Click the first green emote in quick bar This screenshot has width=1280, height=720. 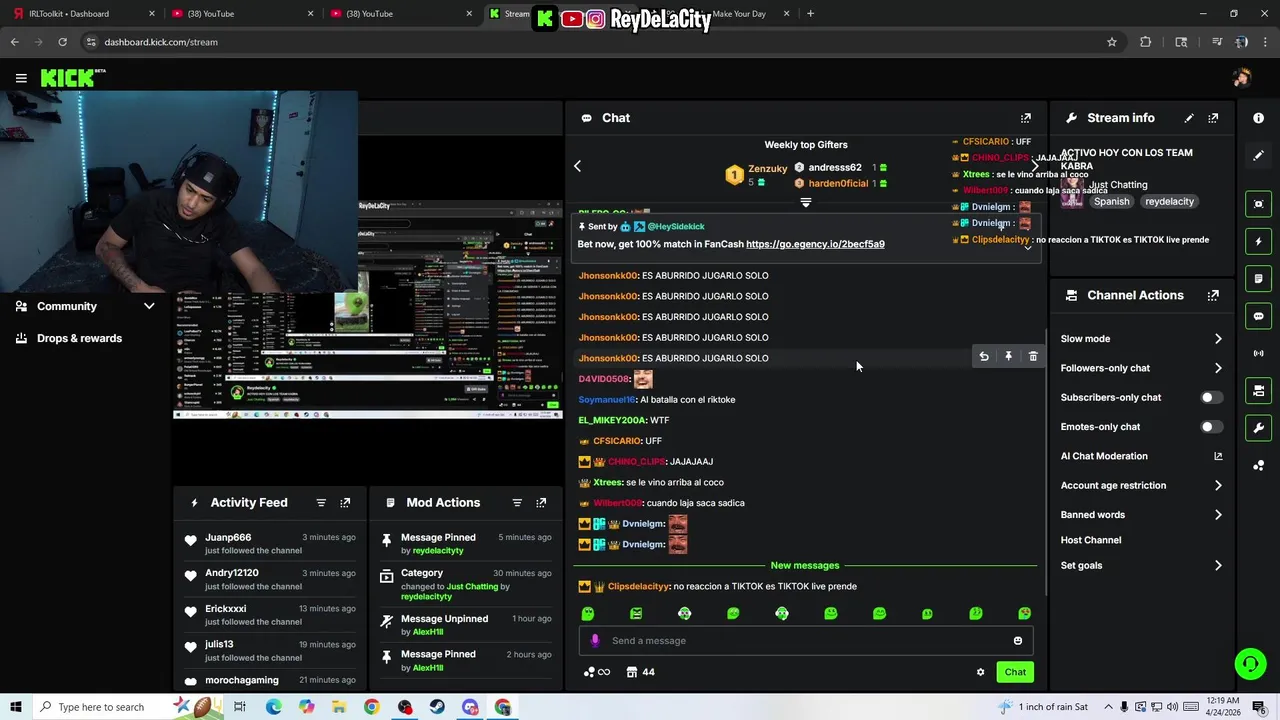click(588, 614)
